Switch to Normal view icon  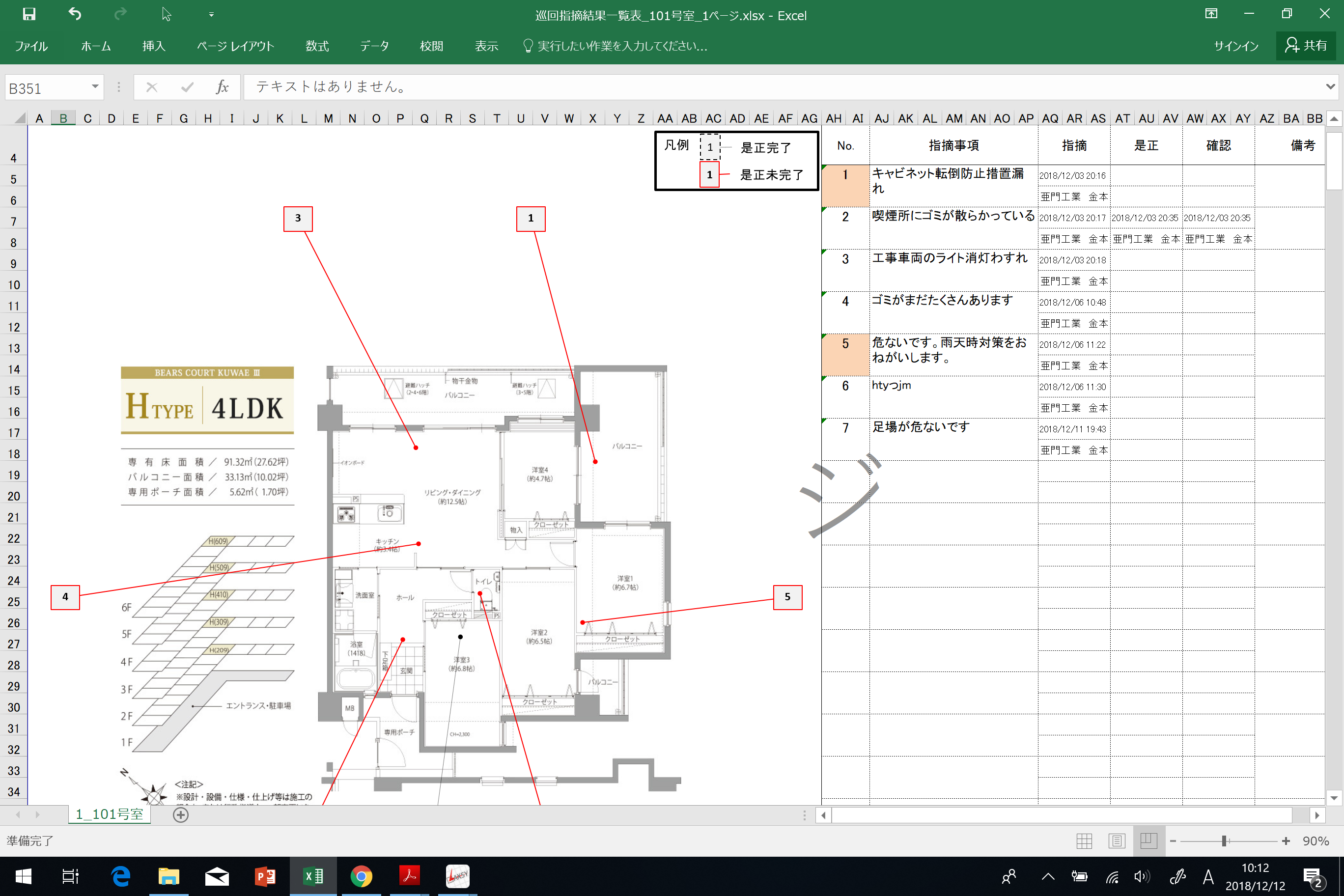[x=1084, y=841]
